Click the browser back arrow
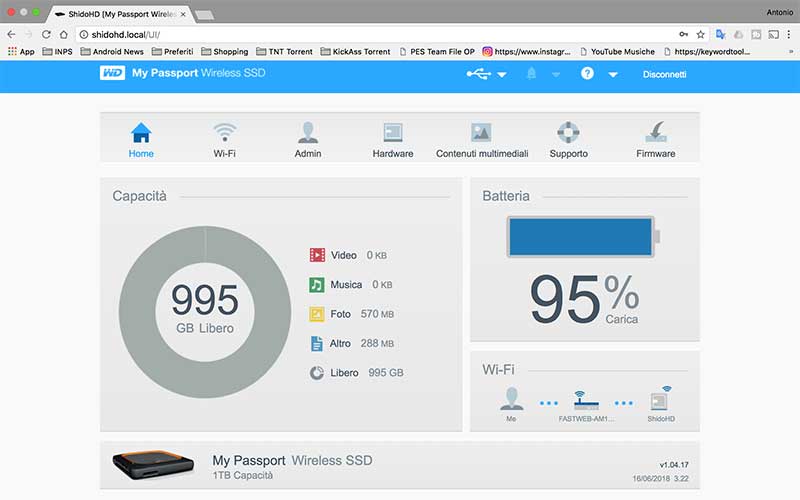This screenshot has width=800, height=500. point(11,35)
